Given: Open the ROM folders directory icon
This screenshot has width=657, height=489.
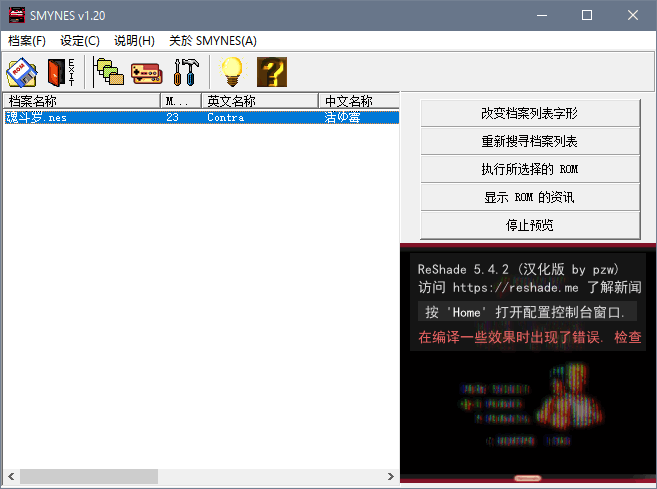Looking at the screenshot, I should (x=108, y=72).
